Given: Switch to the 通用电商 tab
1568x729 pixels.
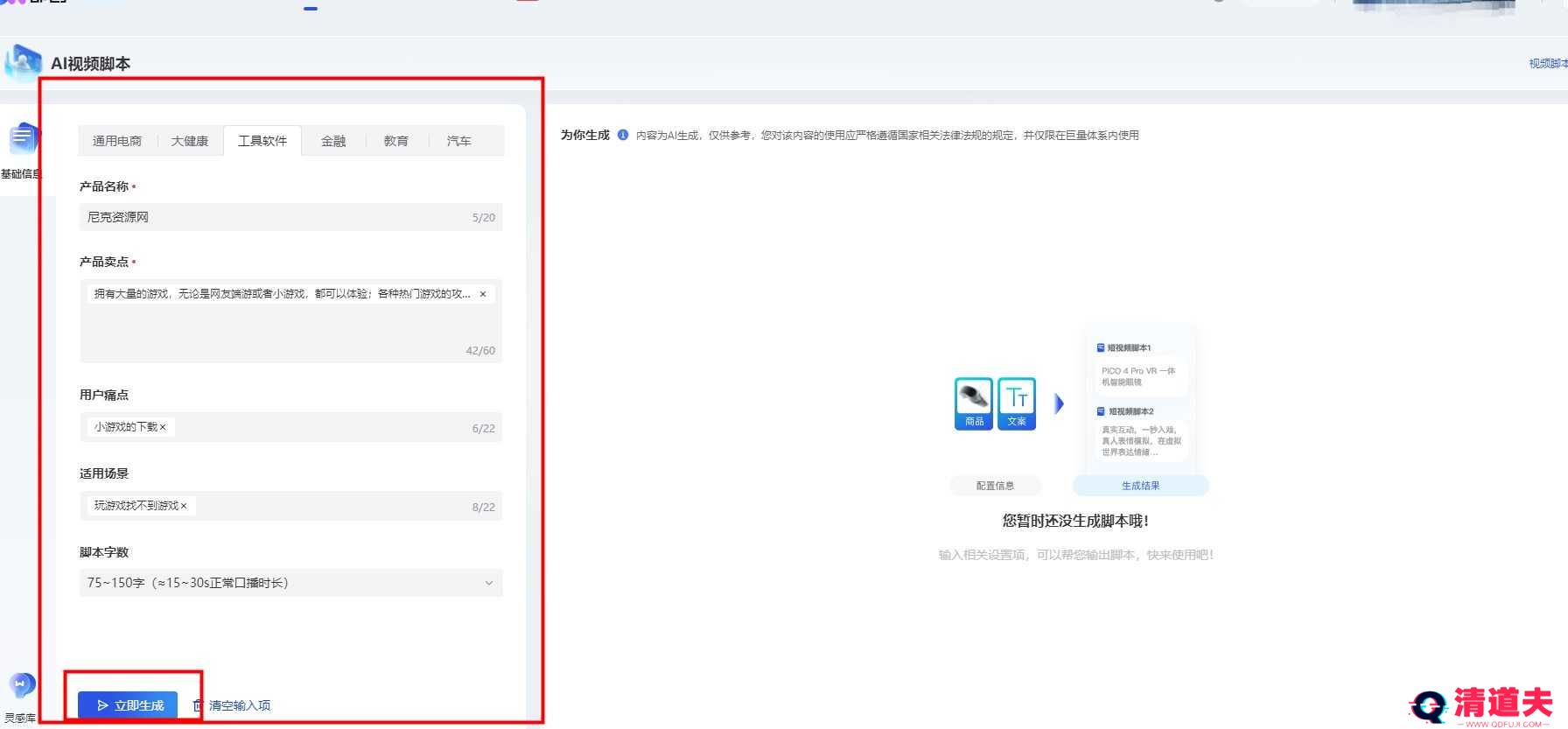Looking at the screenshot, I should [x=117, y=141].
